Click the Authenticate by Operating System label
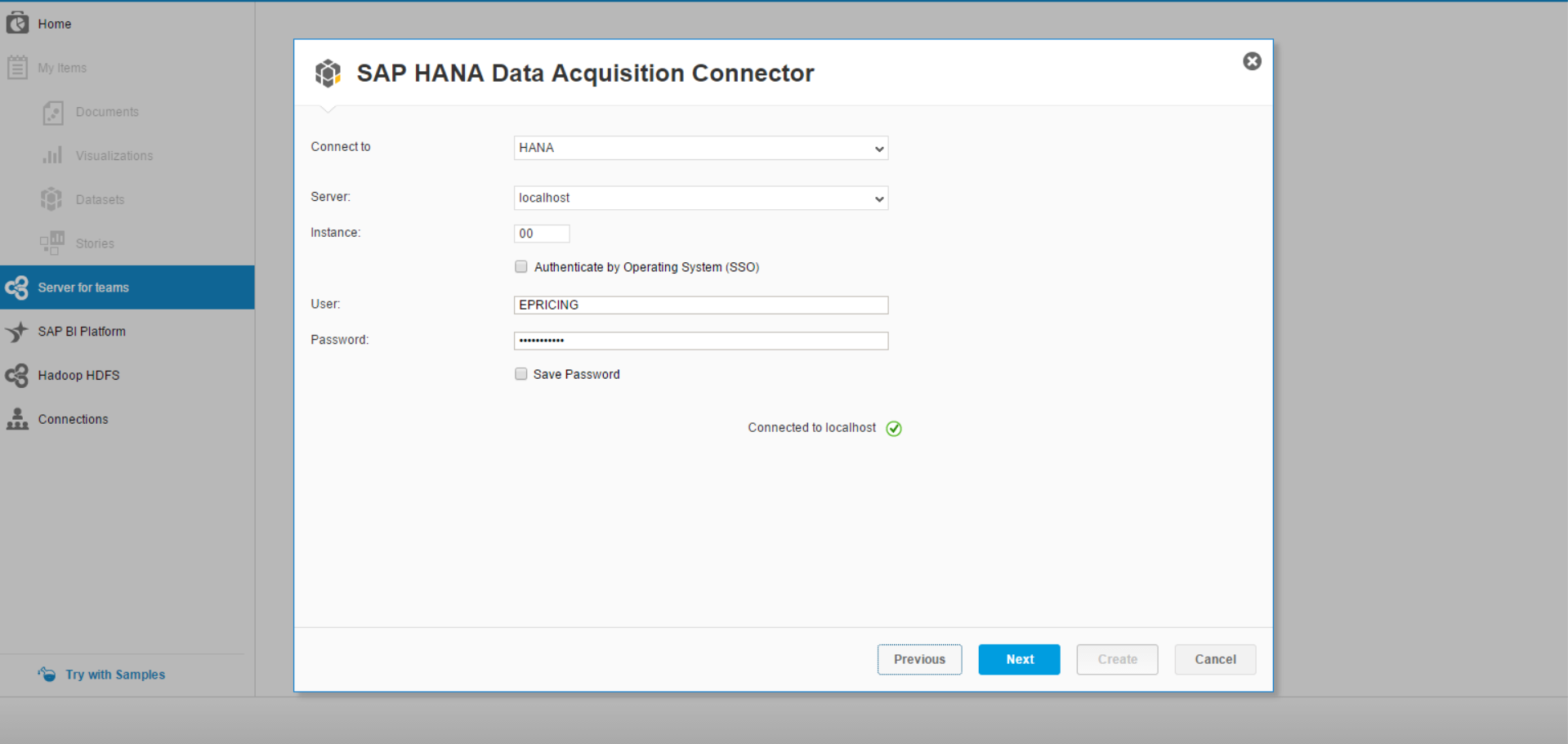 click(x=646, y=267)
